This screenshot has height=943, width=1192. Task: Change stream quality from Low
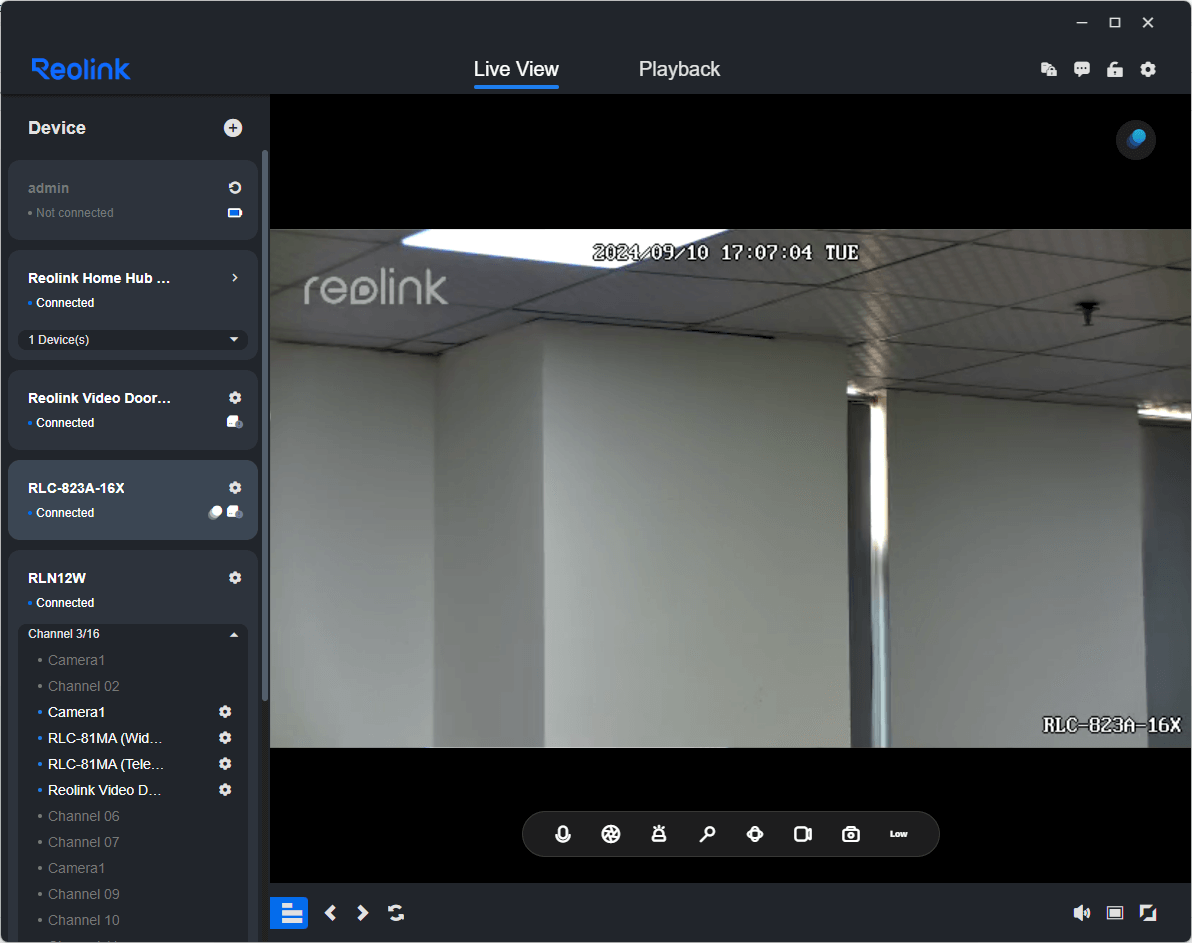pos(899,834)
